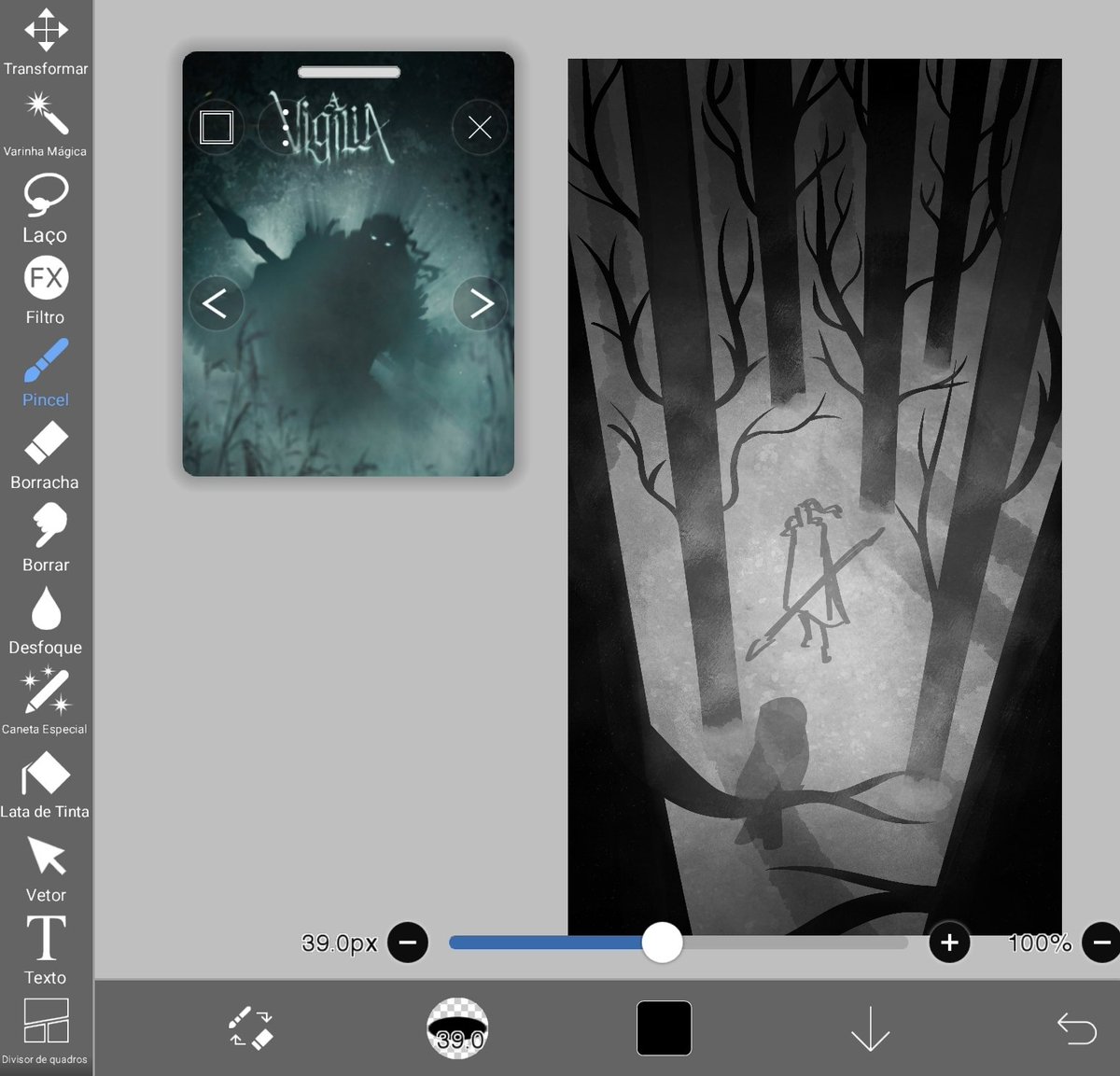The width and height of the screenshot is (1120, 1076).
Task: Select the Pincel brush tool
Action: click(x=45, y=372)
